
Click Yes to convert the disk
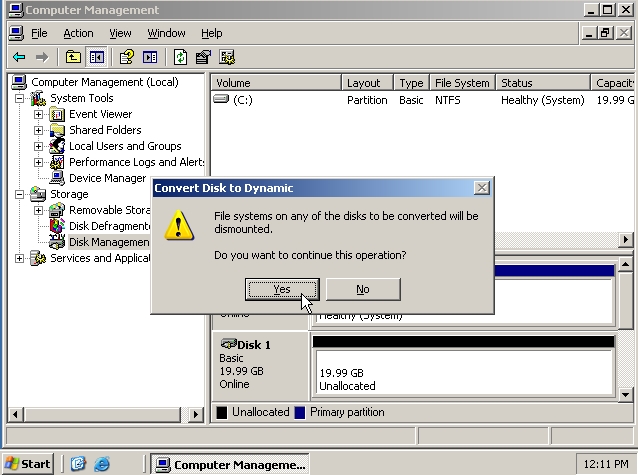tap(282, 289)
